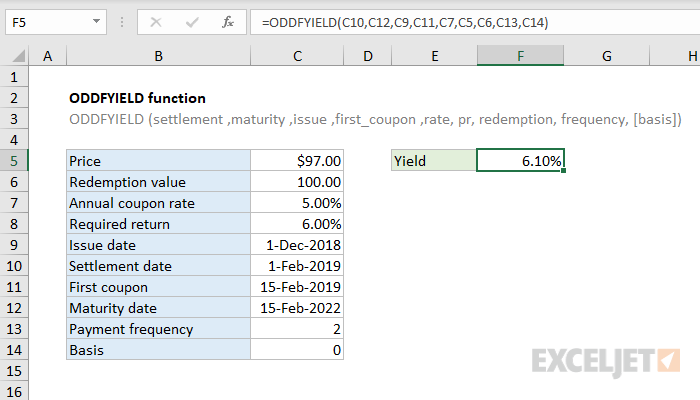Select the 'Required return' label cell
700x400 pixels.
158,224
